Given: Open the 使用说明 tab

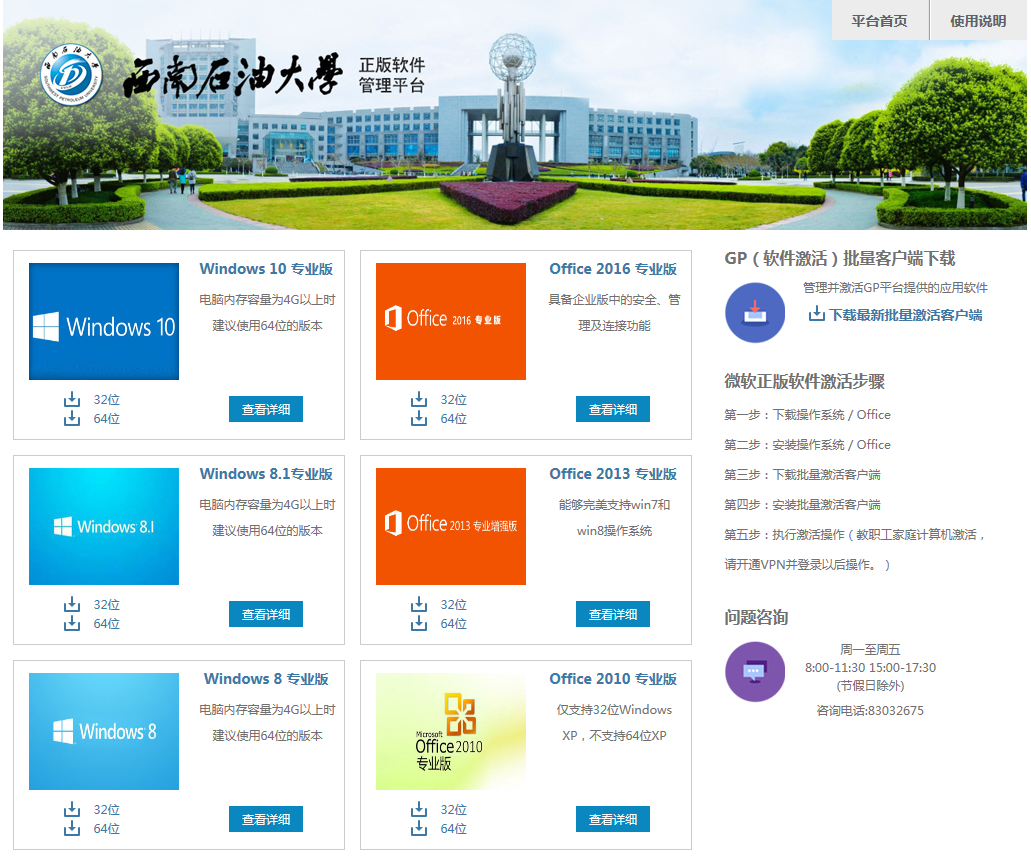Looking at the screenshot, I should (x=978, y=20).
